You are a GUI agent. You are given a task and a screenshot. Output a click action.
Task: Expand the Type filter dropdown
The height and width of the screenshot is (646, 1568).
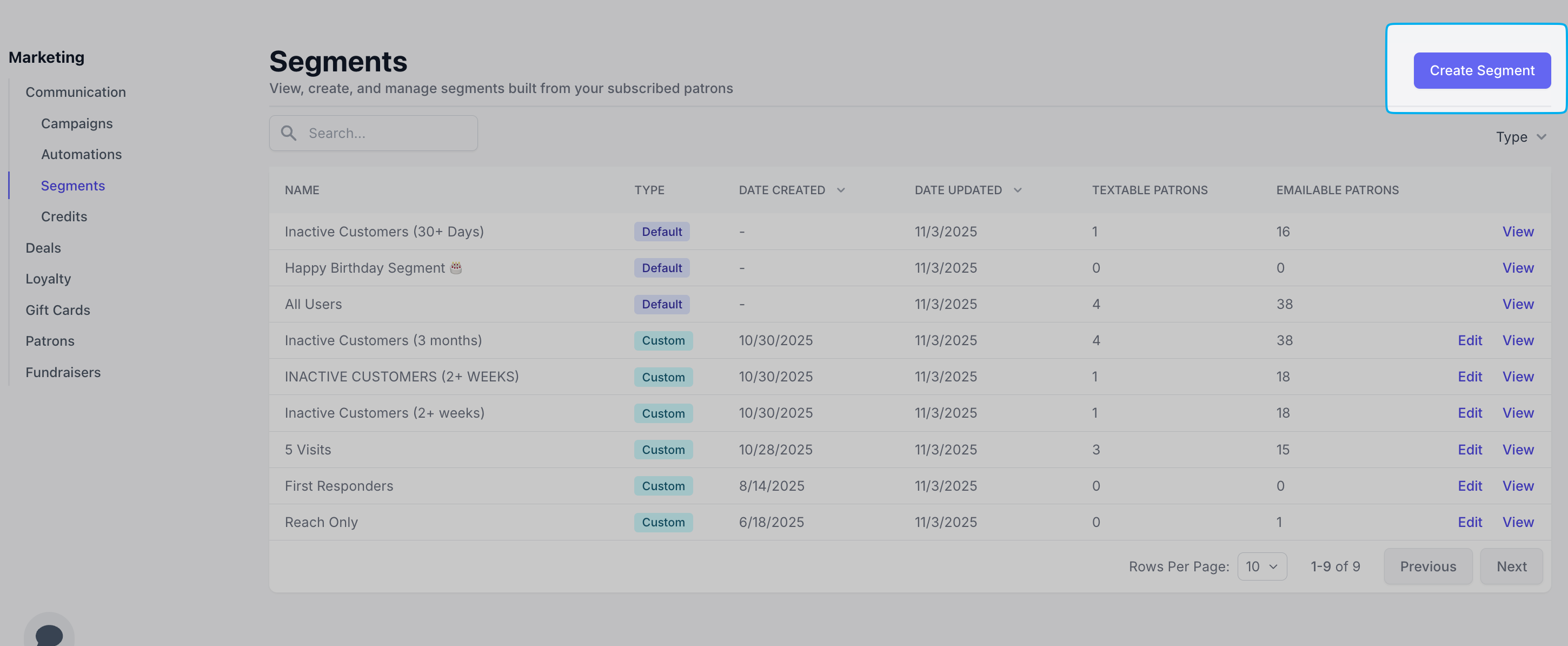[x=1520, y=137]
